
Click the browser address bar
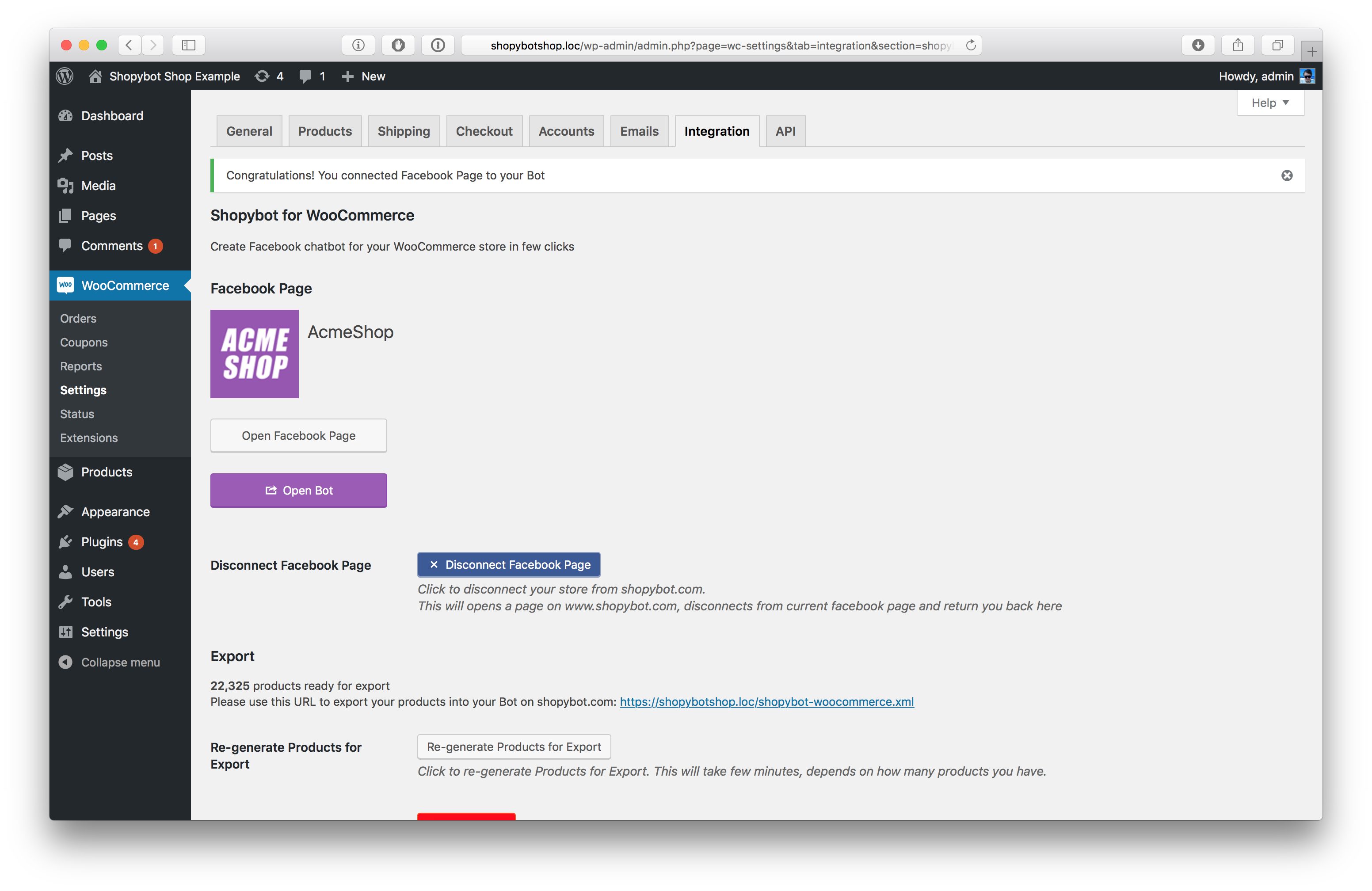click(720, 45)
